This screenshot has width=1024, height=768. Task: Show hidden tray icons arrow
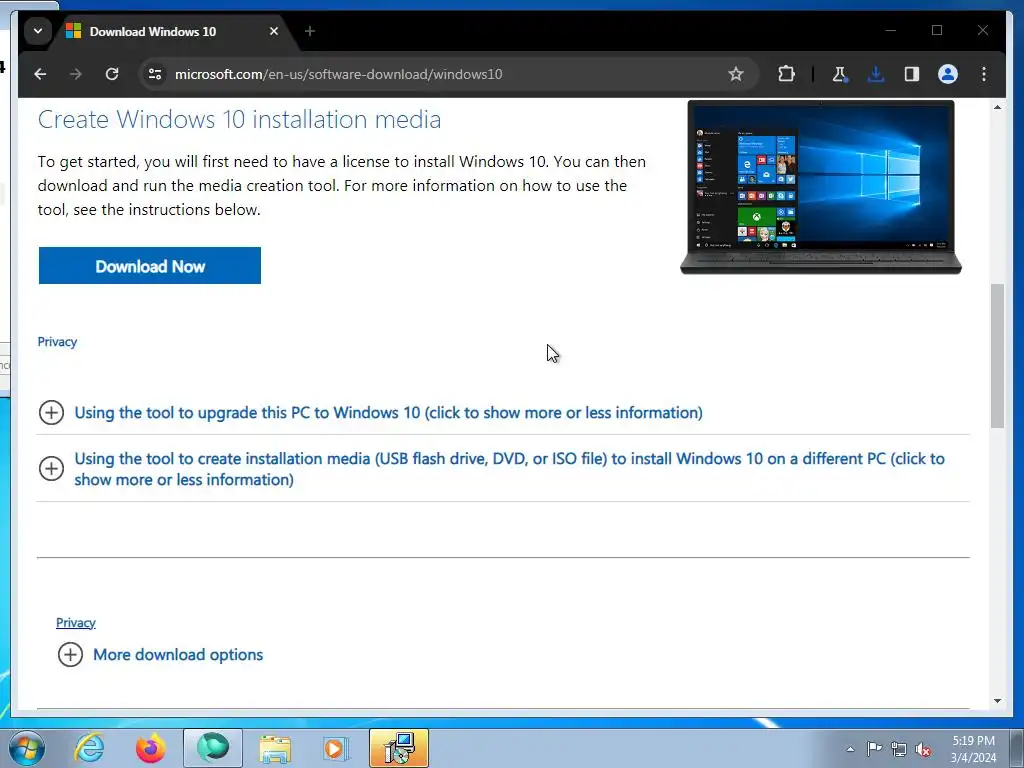click(x=850, y=749)
